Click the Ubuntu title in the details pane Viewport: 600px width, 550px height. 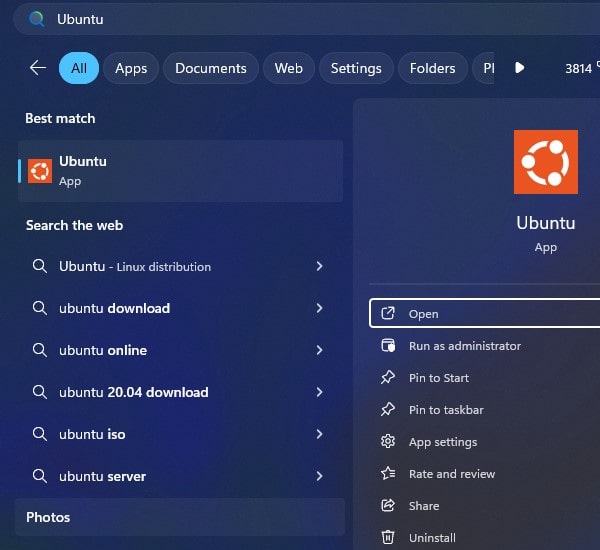click(546, 223)
